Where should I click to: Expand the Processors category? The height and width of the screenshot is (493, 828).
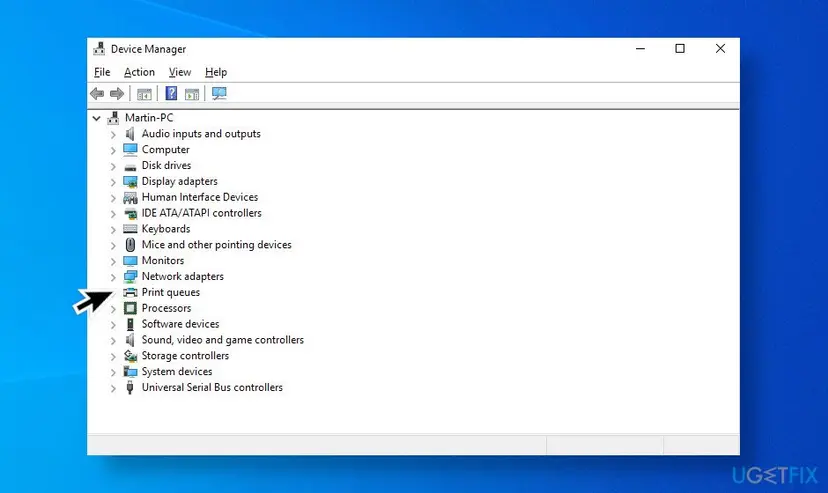113,309
